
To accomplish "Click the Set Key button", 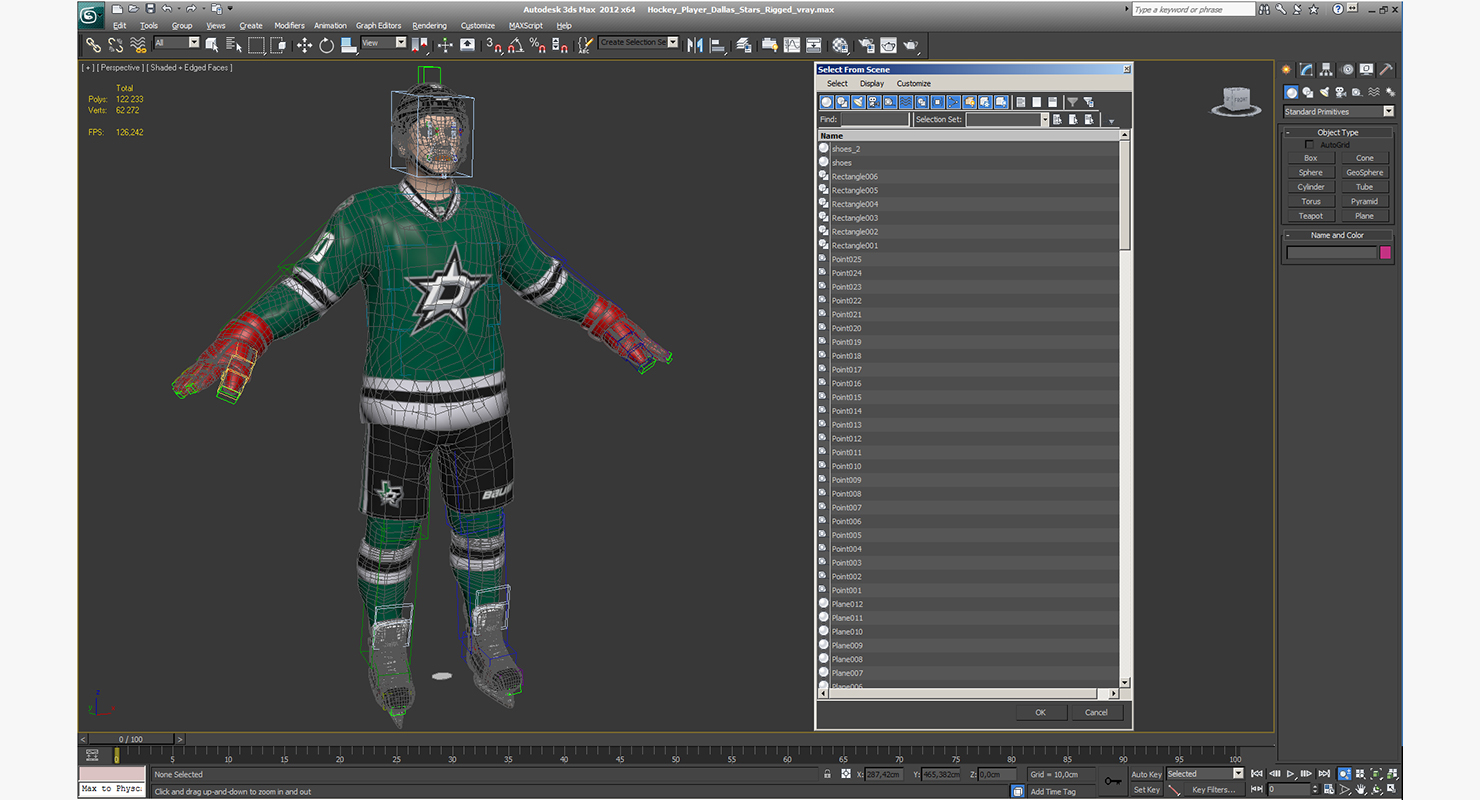I will [x=1147, y=790].
